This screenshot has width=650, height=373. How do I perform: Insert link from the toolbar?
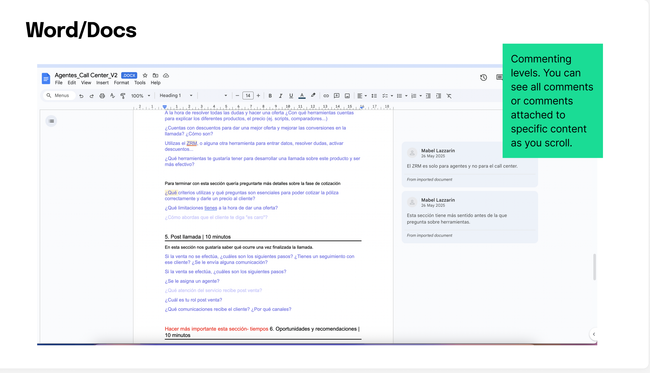(326, 96)
